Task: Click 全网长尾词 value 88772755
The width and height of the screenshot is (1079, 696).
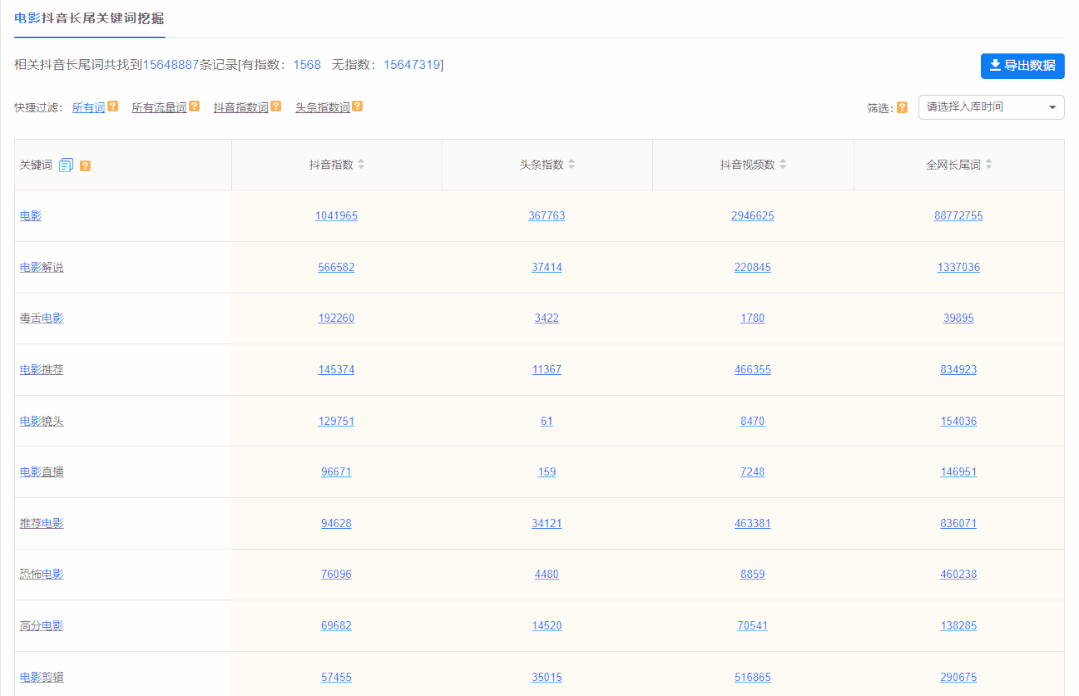Action: tap(958, 216)
